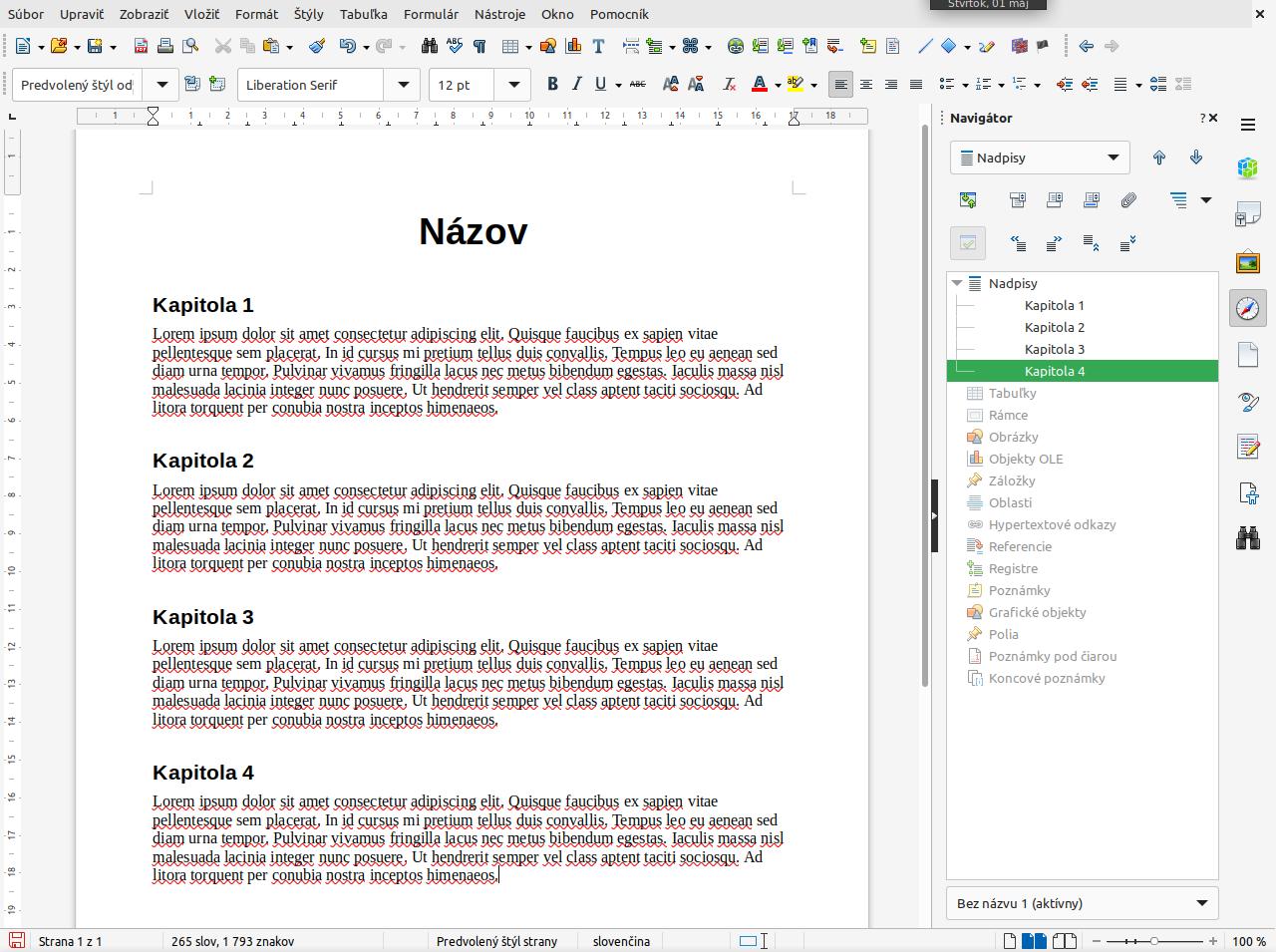The image size is (1276, 952).
Task: Create new style from selection icon
Action: click(217, 85)
